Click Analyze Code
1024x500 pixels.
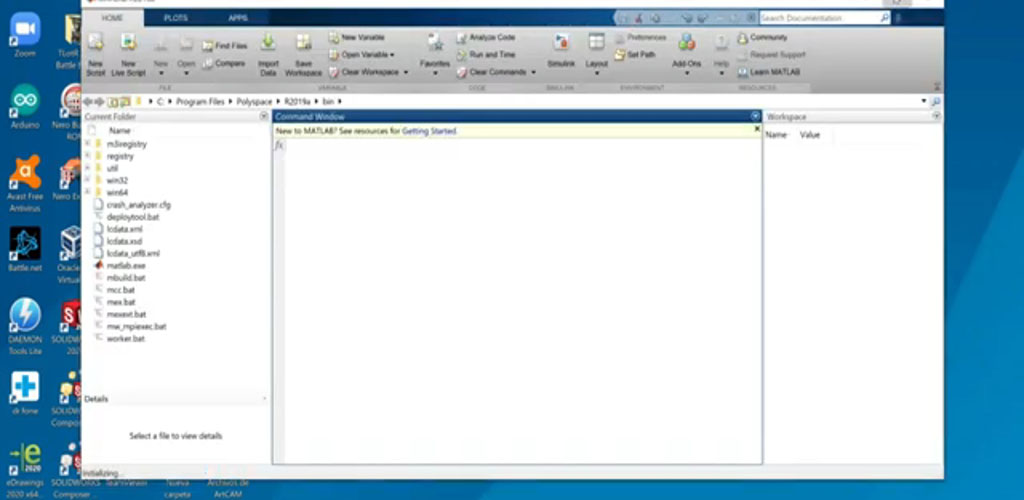486,38
